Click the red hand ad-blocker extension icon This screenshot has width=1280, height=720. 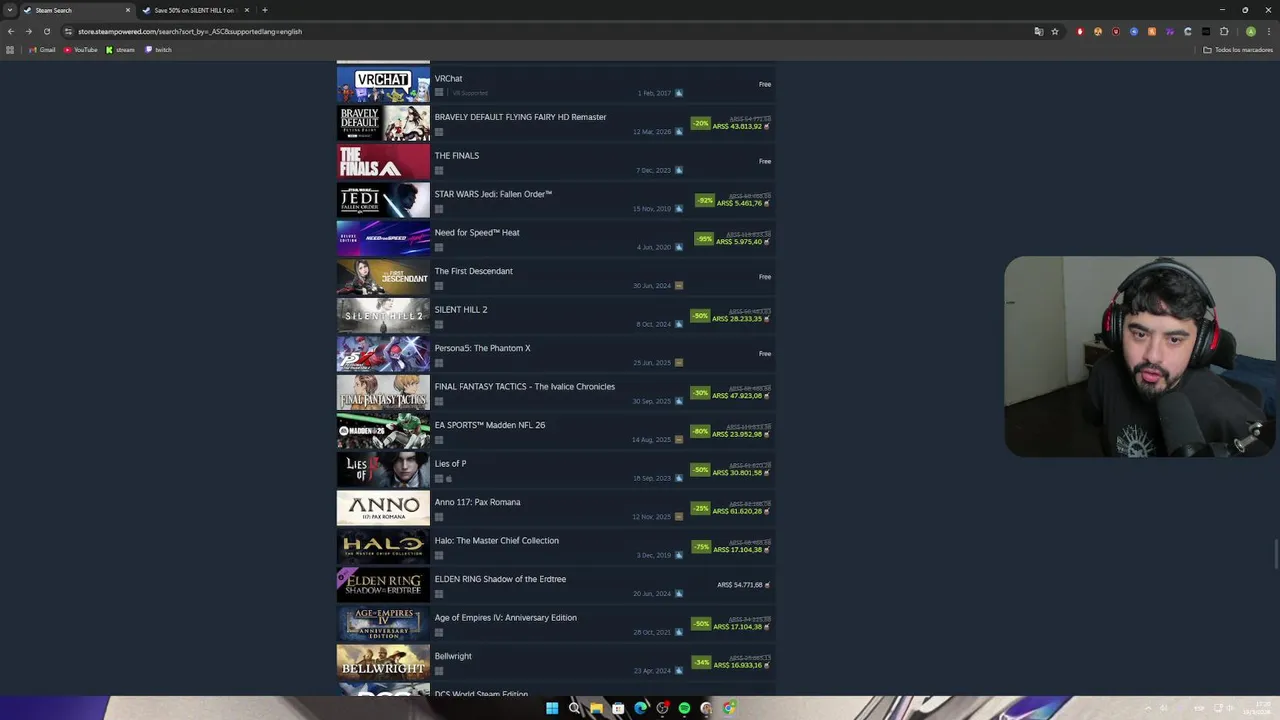pyautogui.click(x=1080, y=31)
